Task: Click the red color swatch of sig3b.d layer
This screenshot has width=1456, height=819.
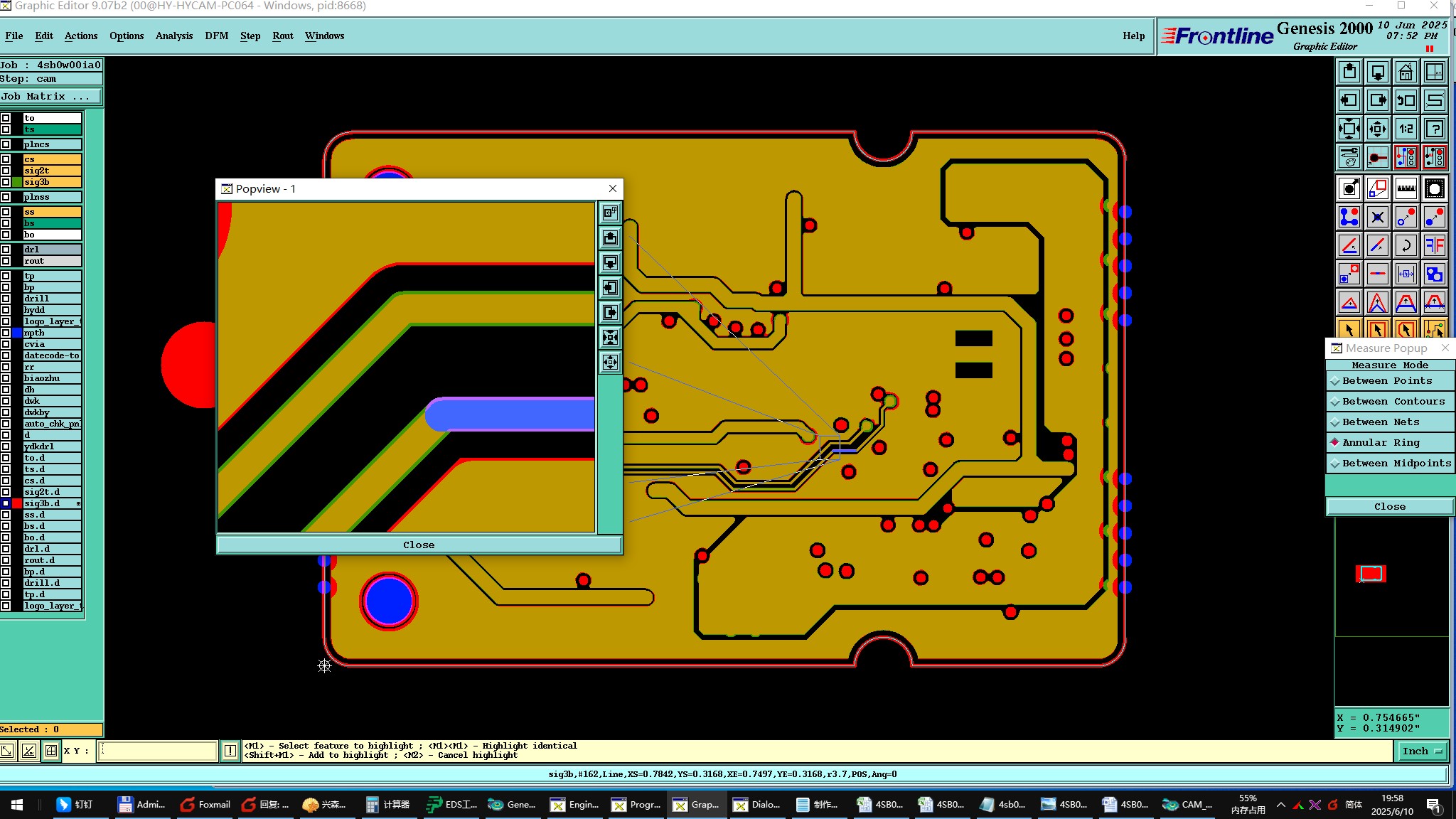Action: [x=17, y=503]
